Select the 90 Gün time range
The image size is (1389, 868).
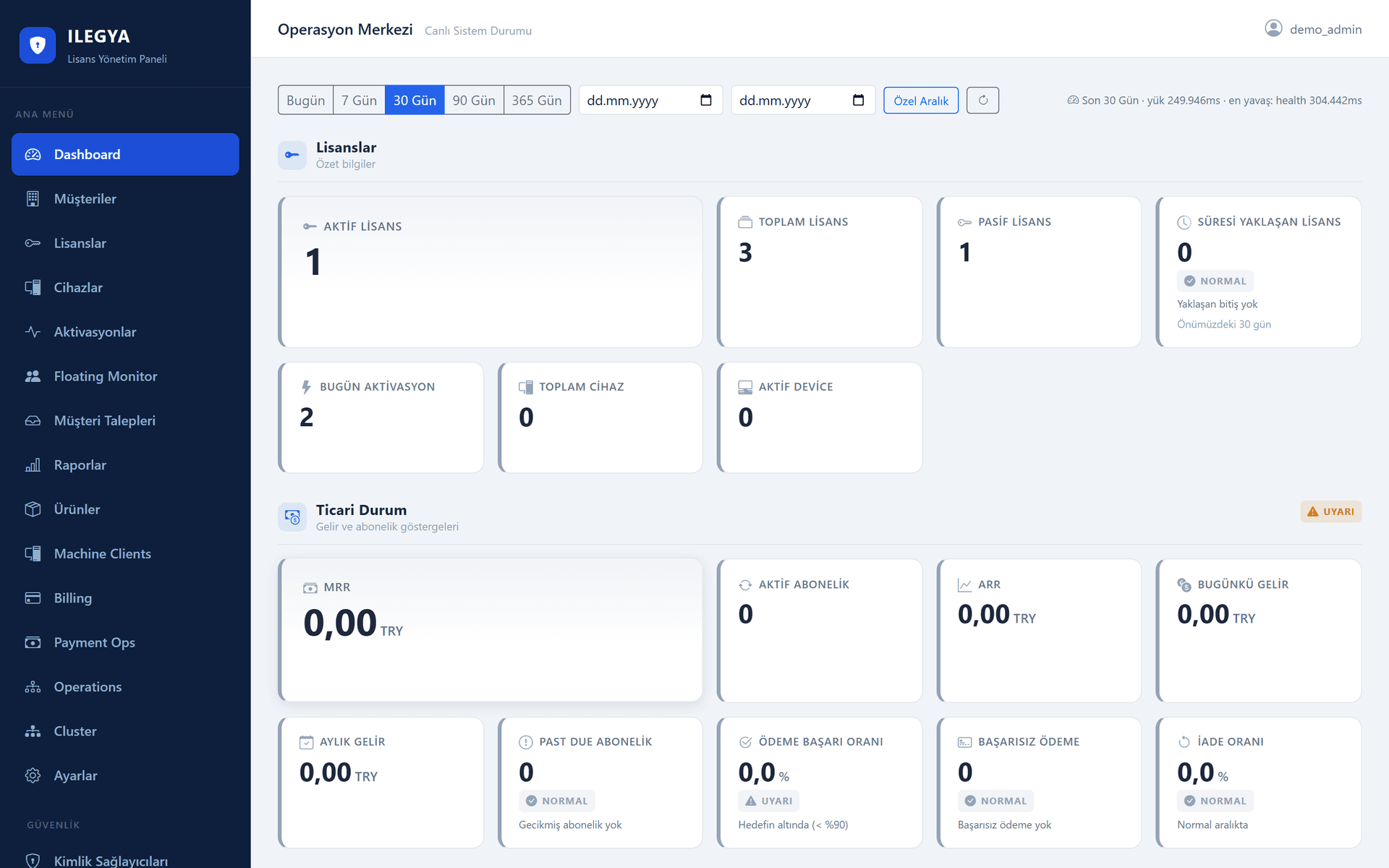474,101
